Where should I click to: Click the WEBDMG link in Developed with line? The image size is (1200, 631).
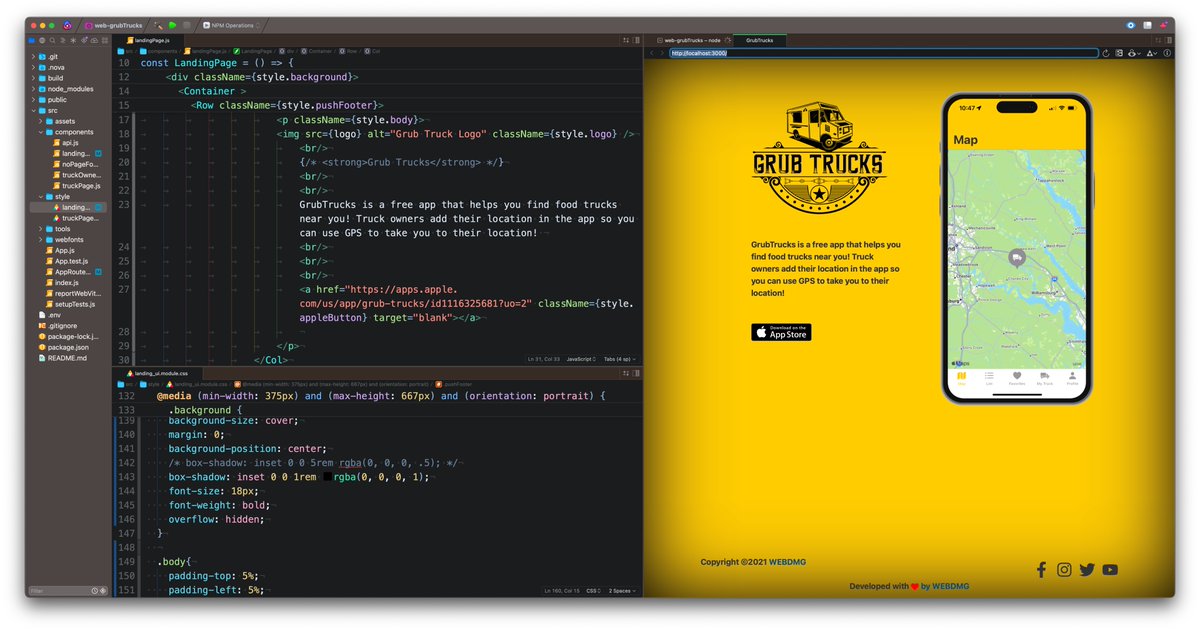pyautogui.click(x=950, y=587)
